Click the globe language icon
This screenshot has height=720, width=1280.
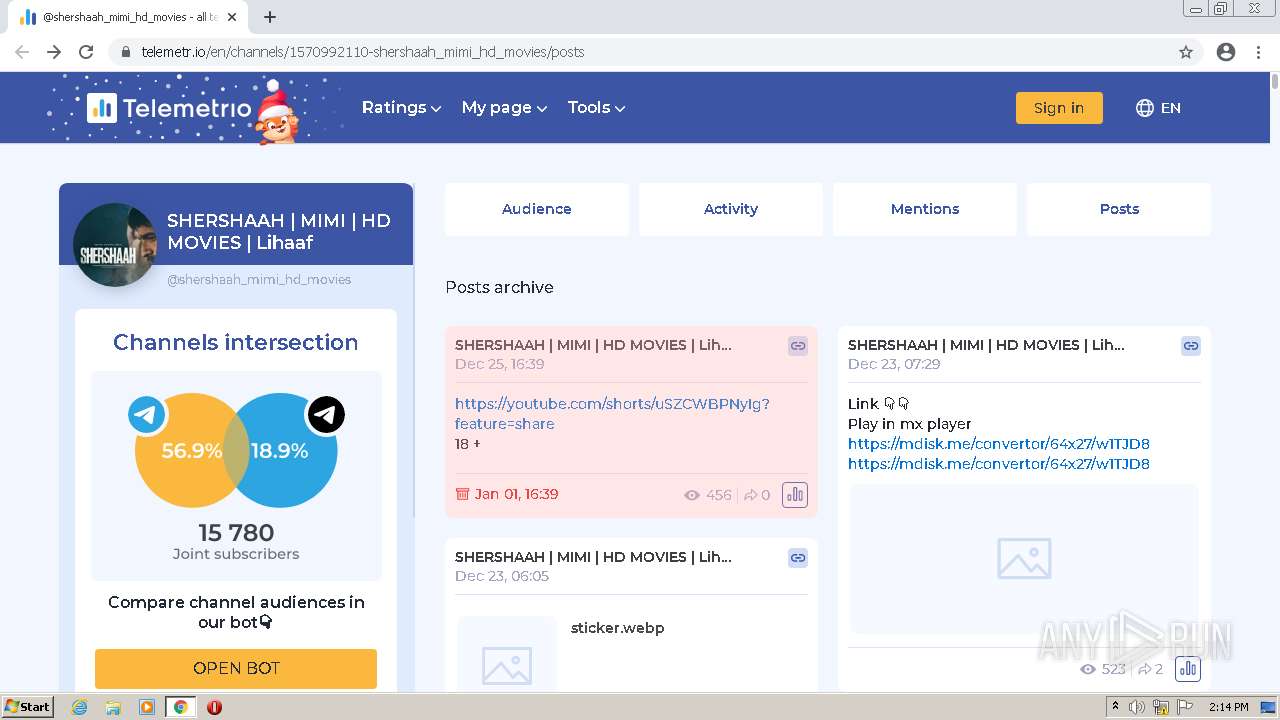point(1145,108)
